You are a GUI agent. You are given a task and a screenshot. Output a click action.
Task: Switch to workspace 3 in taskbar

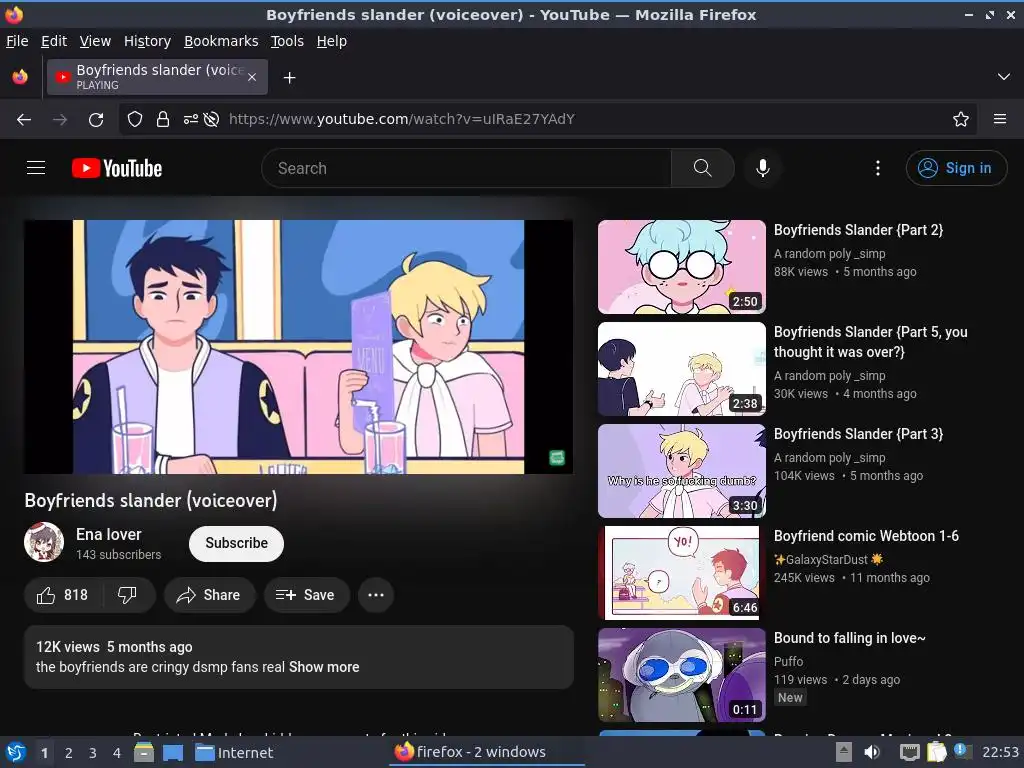[x=93, y=753]
